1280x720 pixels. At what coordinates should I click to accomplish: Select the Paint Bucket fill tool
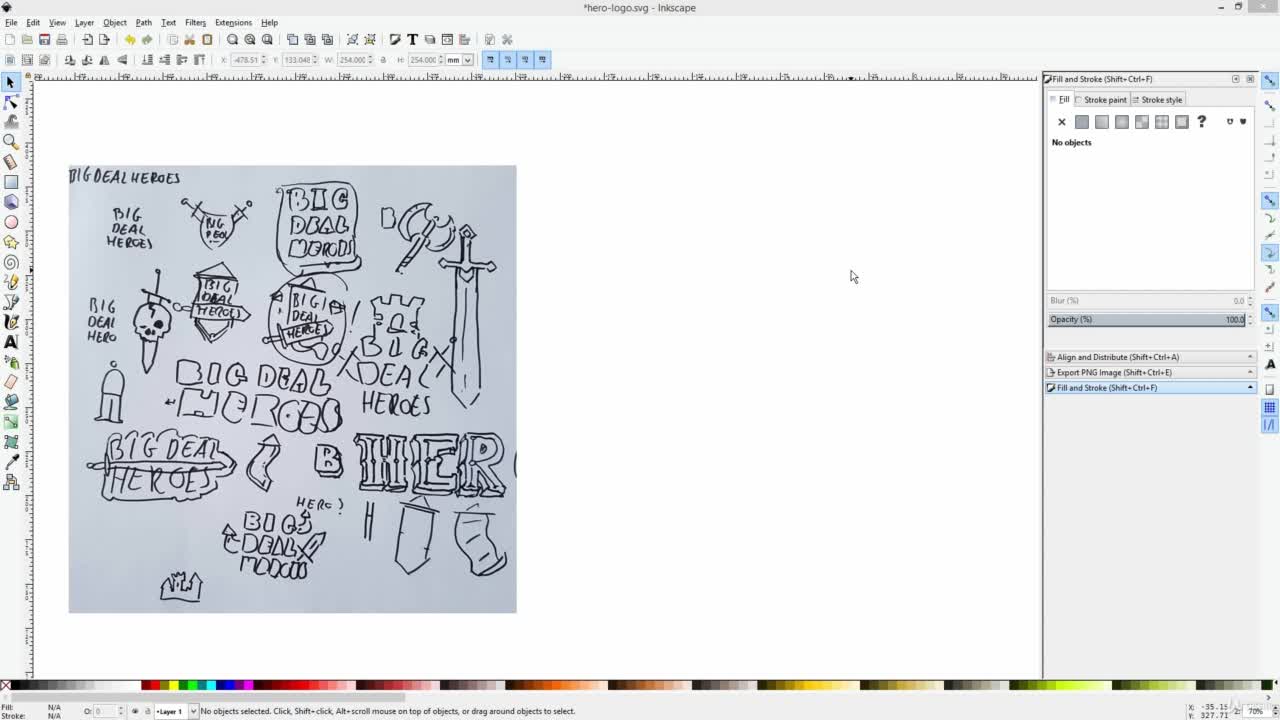(x=11, y=402)
